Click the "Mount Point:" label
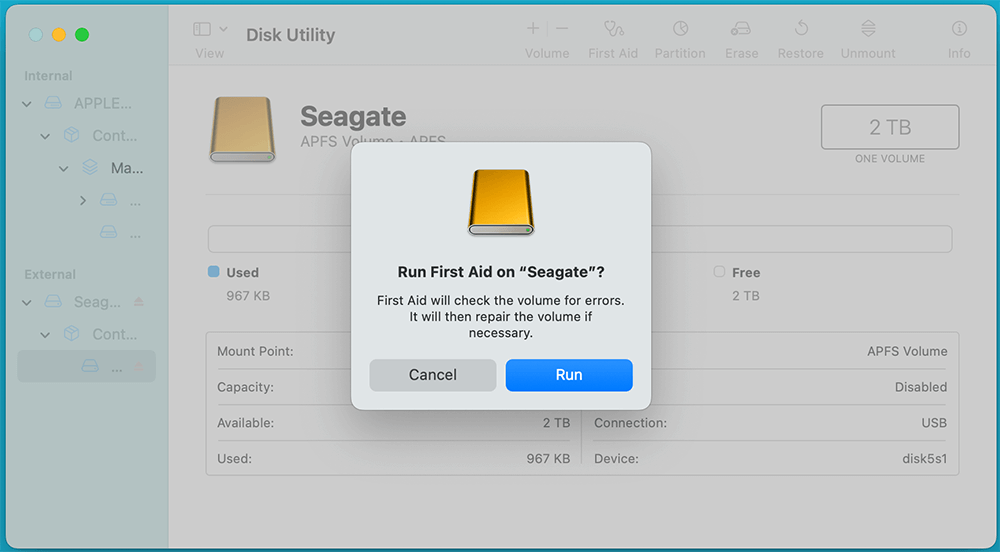This screenshot has height=552, width=1000. 255,351
